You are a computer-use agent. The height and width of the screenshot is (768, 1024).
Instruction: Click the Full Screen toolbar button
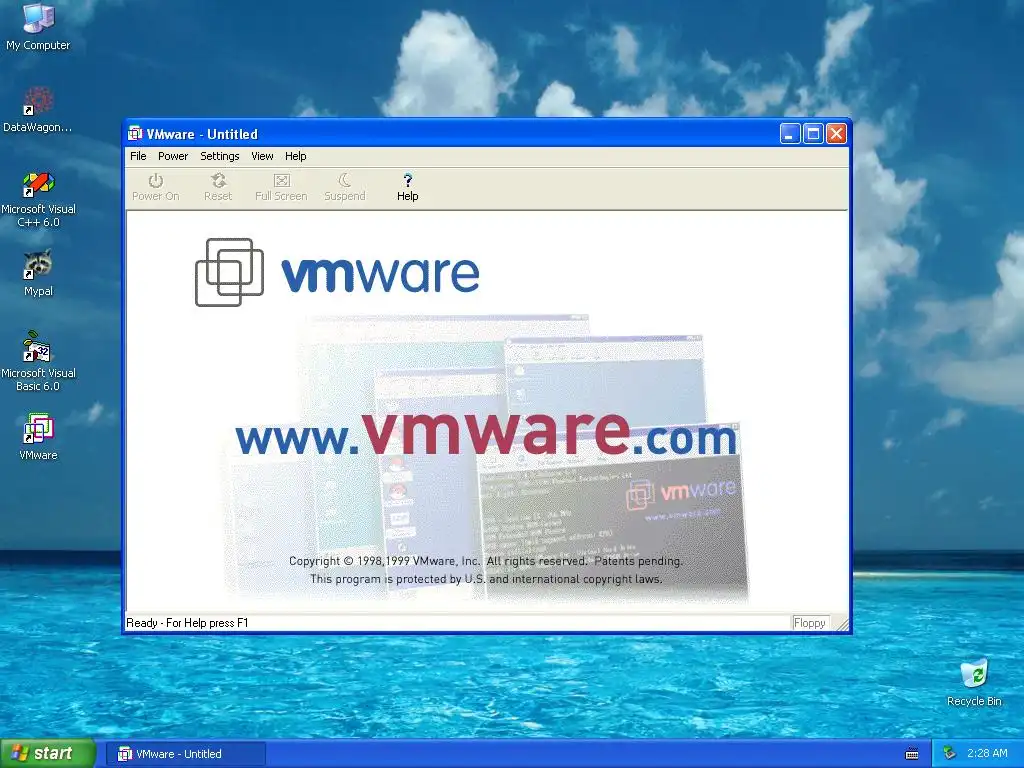[x=281, y=187]
